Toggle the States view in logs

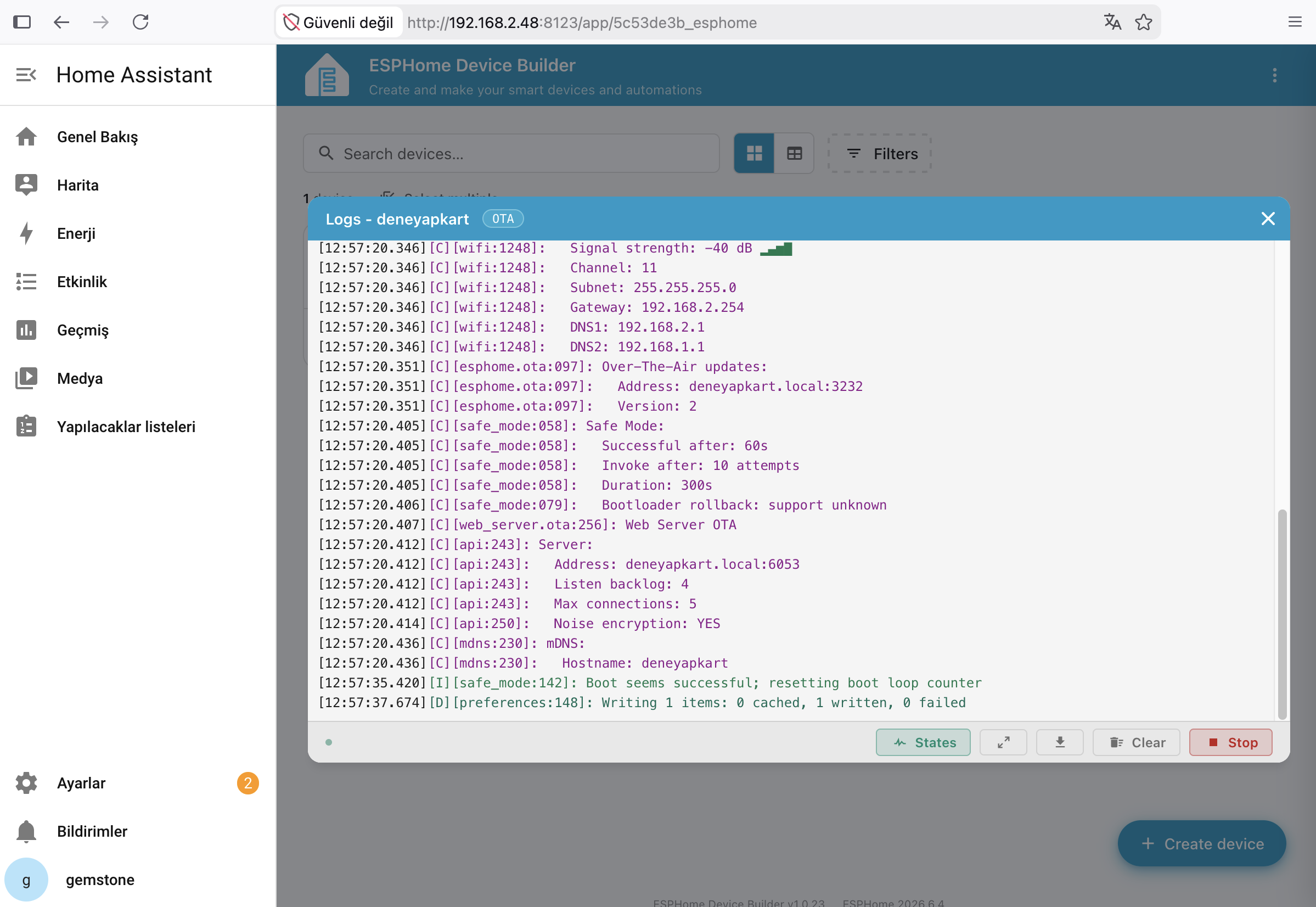(x=923, y=742)
